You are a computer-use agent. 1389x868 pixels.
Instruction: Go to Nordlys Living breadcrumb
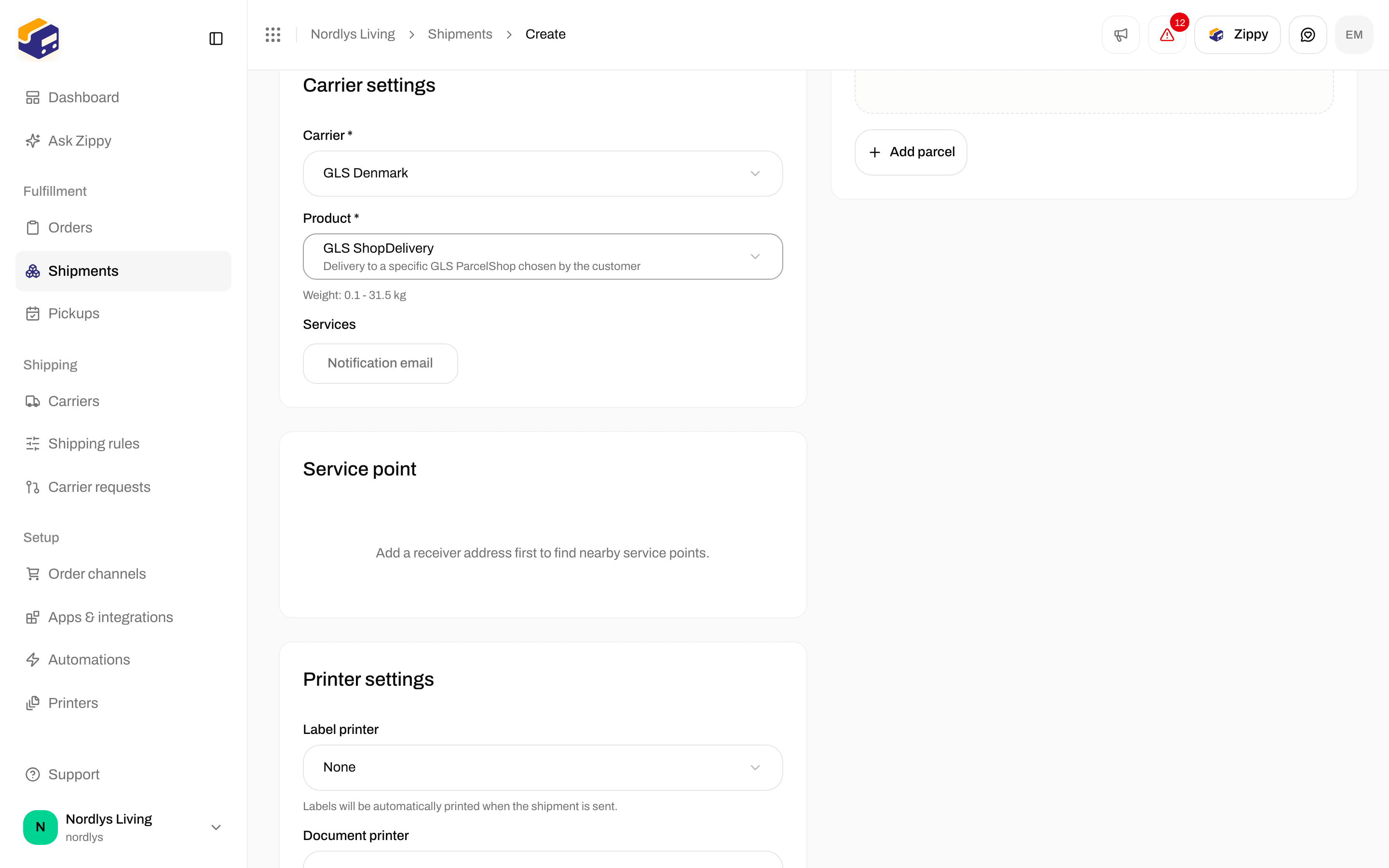[x=353, y=34]
